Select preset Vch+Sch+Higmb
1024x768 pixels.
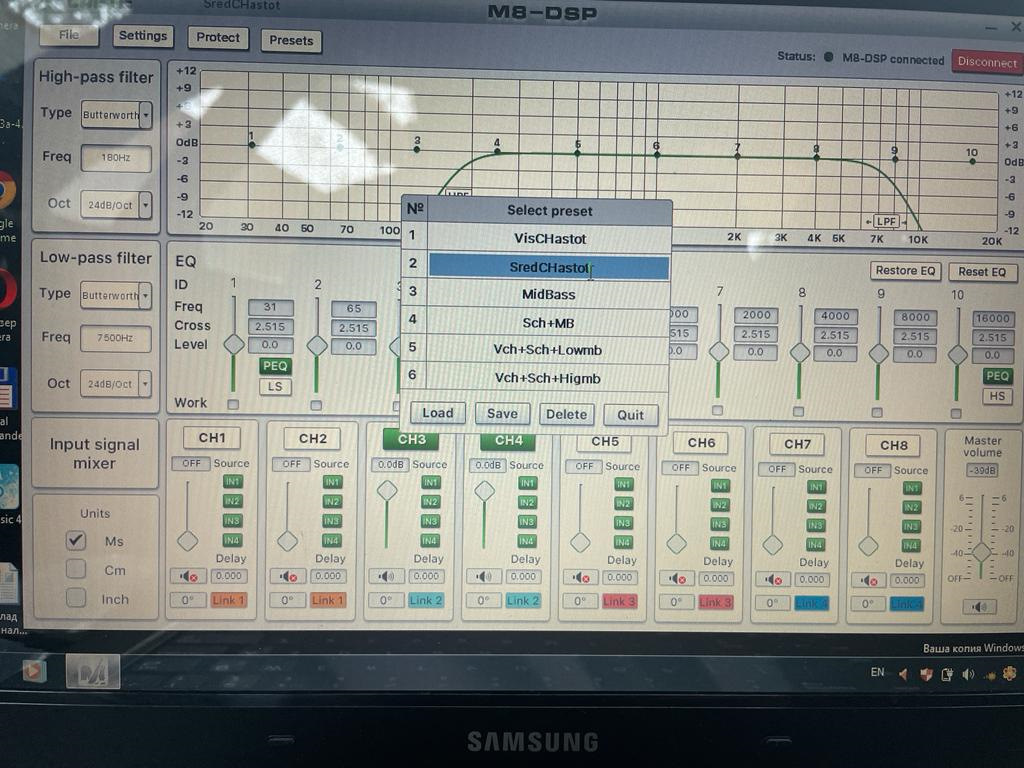click(x=548, y=378)
